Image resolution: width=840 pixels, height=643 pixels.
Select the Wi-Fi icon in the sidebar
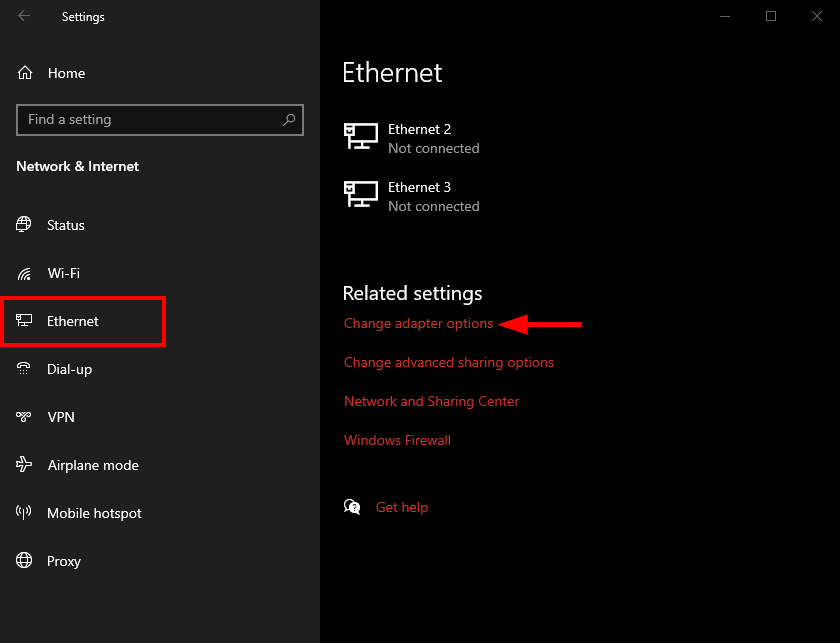point(25,273)
